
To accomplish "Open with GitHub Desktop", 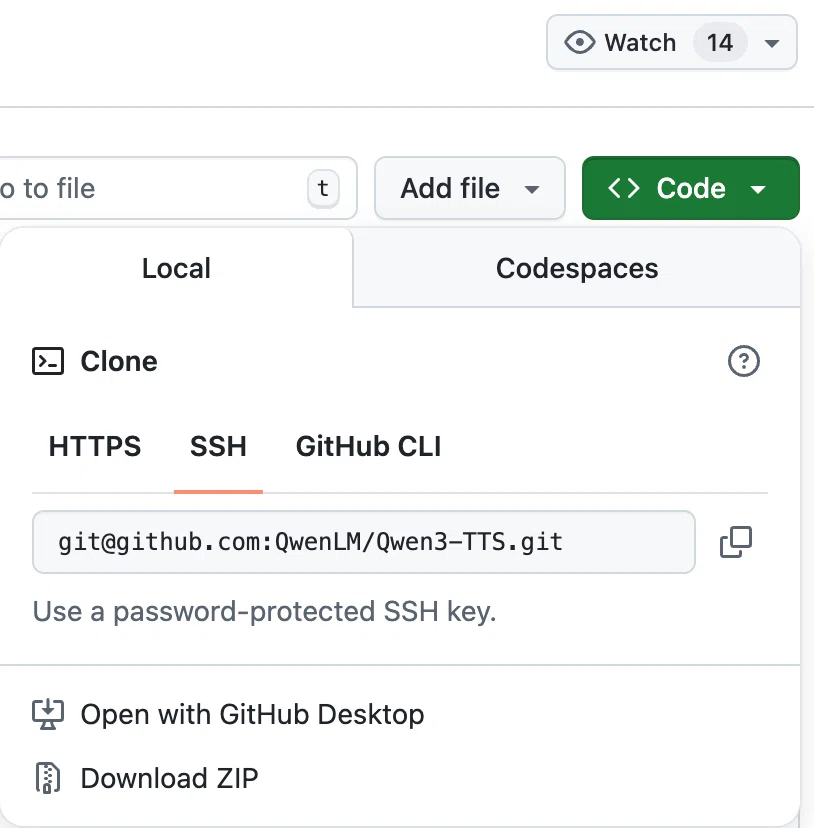I will pyautogui.click(x=228, y=714).
